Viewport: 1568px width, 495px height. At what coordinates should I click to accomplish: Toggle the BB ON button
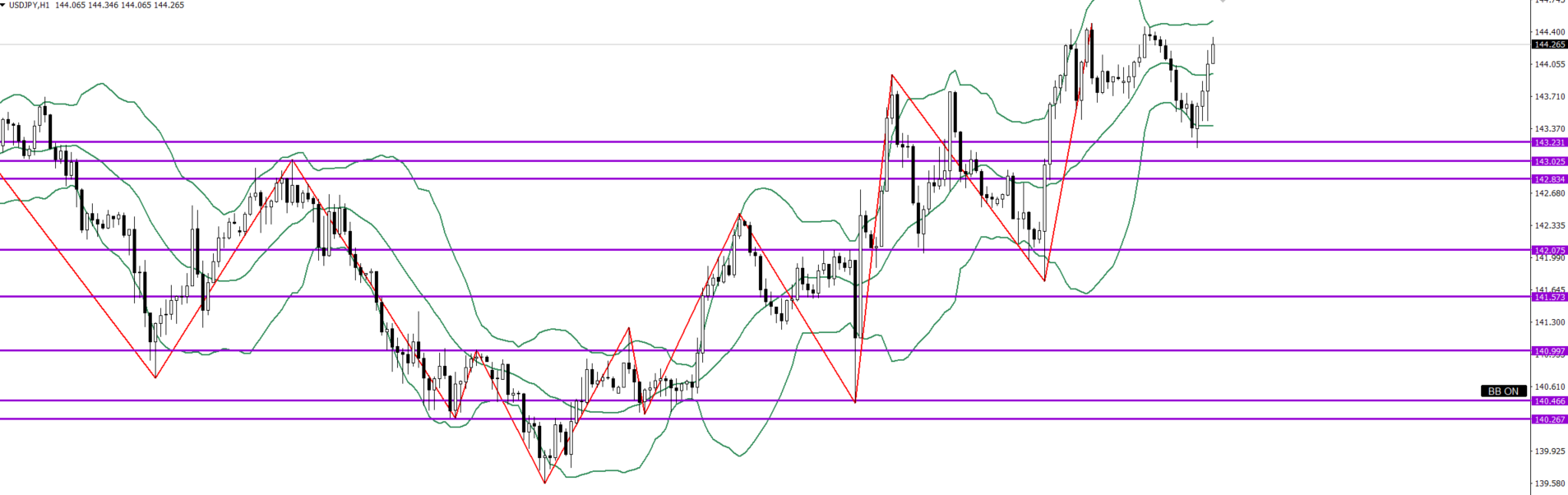click(1503, 391)
